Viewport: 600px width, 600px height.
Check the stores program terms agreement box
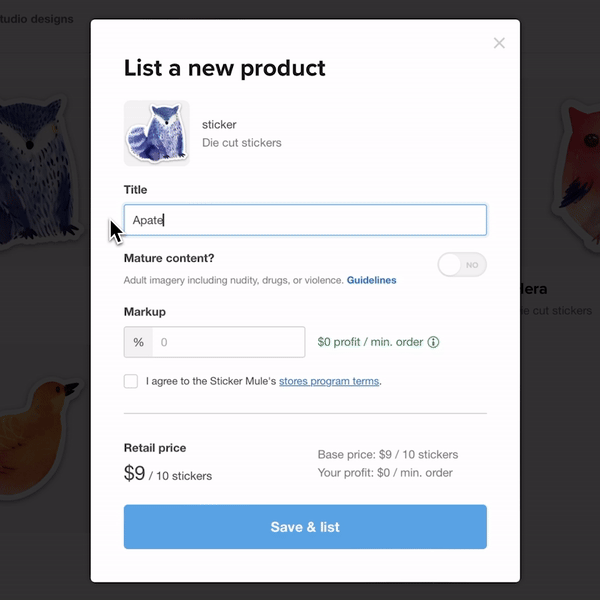click(131, 381)
